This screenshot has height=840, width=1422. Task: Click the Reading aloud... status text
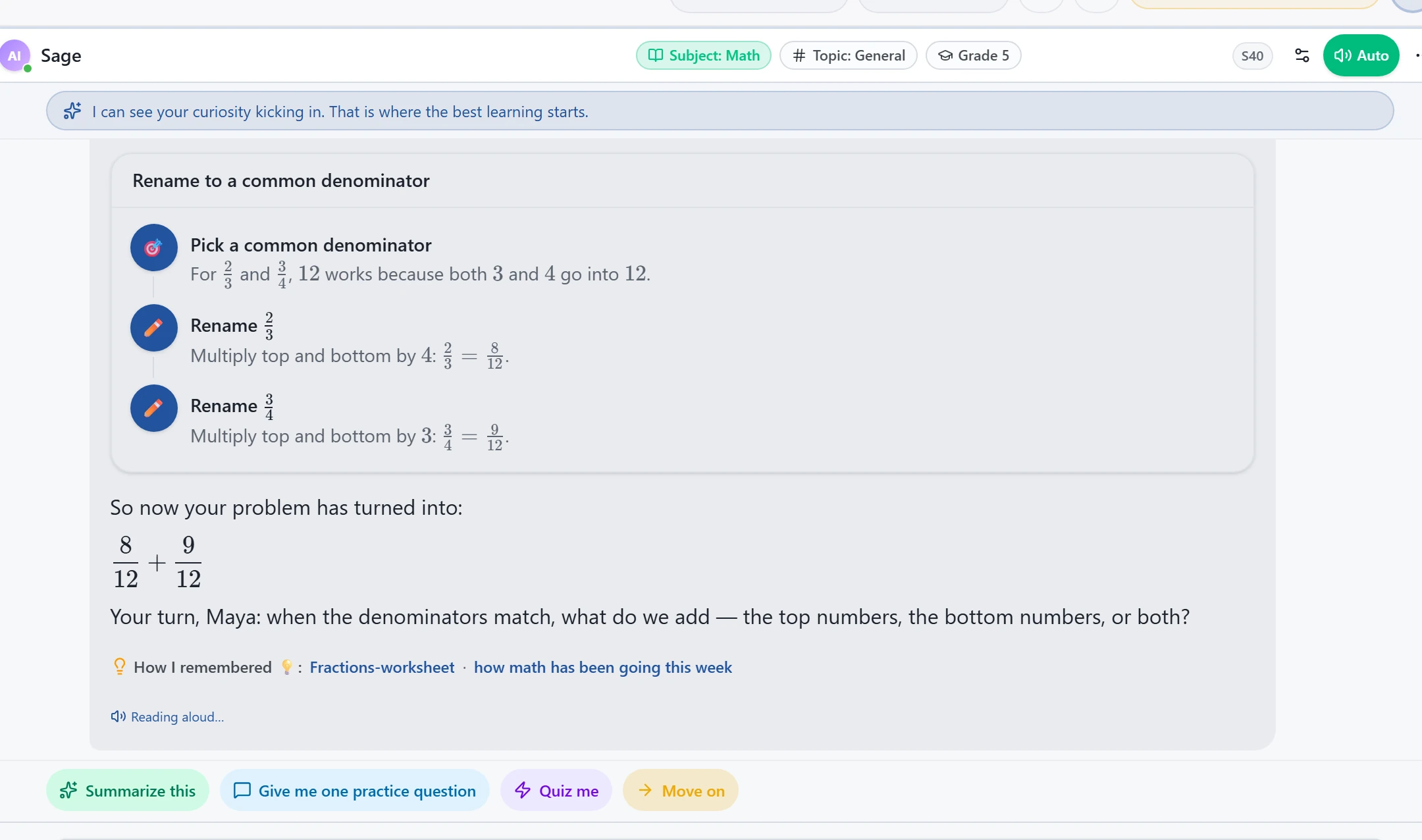pos(177,716)
